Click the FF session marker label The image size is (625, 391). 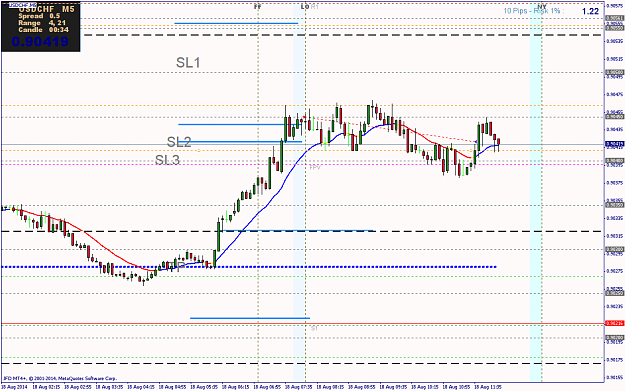pos(257,7)
